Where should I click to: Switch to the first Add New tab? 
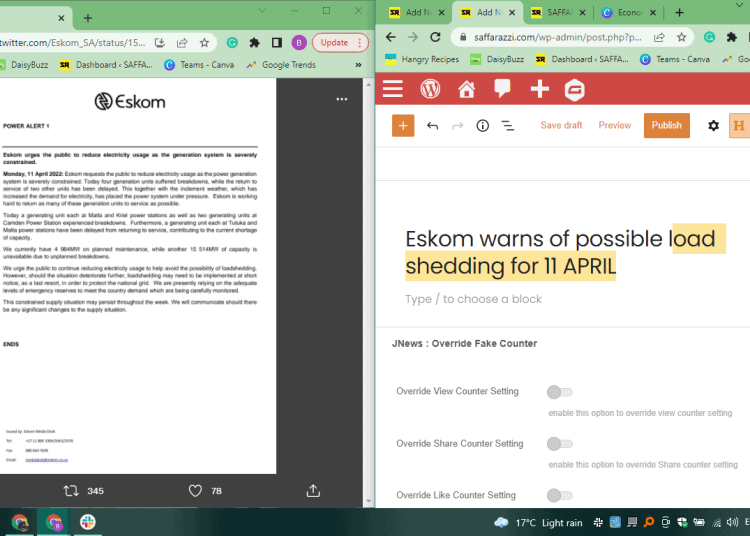[417, 13]
